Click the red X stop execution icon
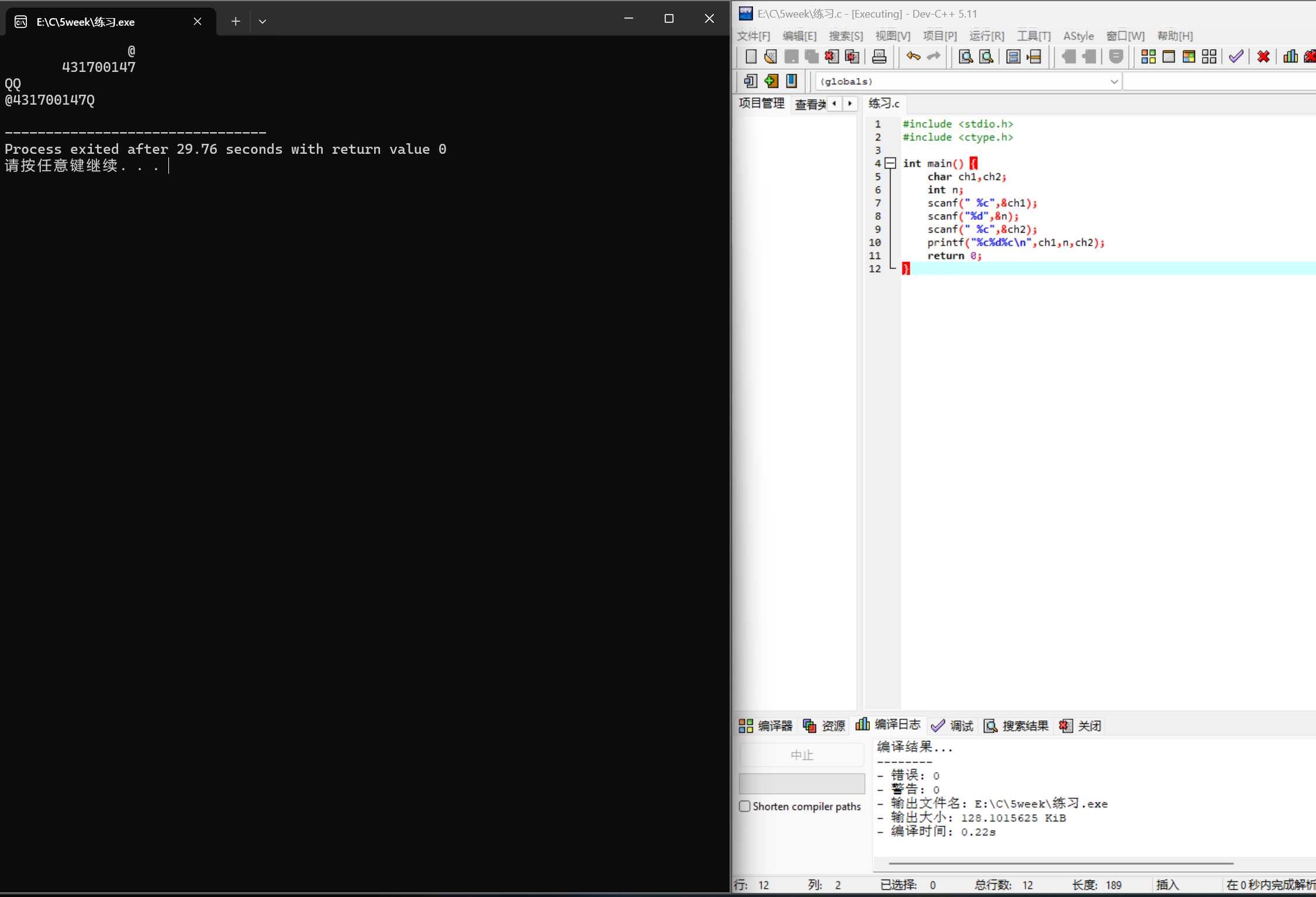The height and width of the screenshot is (897, 1316). coord(1263,57)
